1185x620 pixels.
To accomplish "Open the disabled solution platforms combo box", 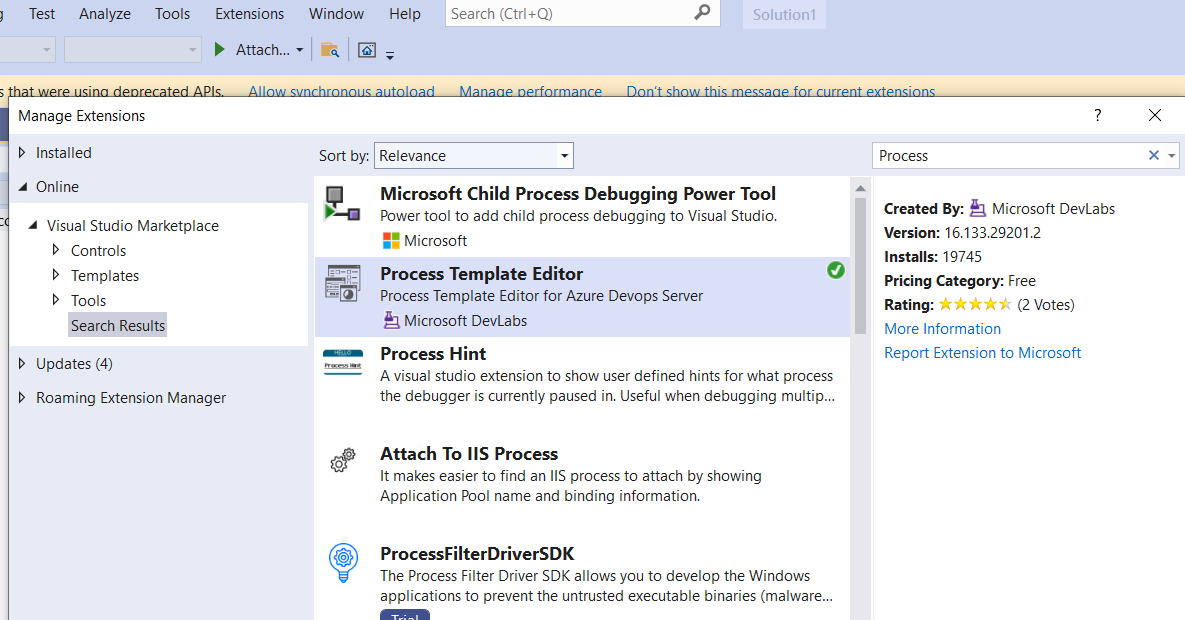I will click(x=133, y=50).
